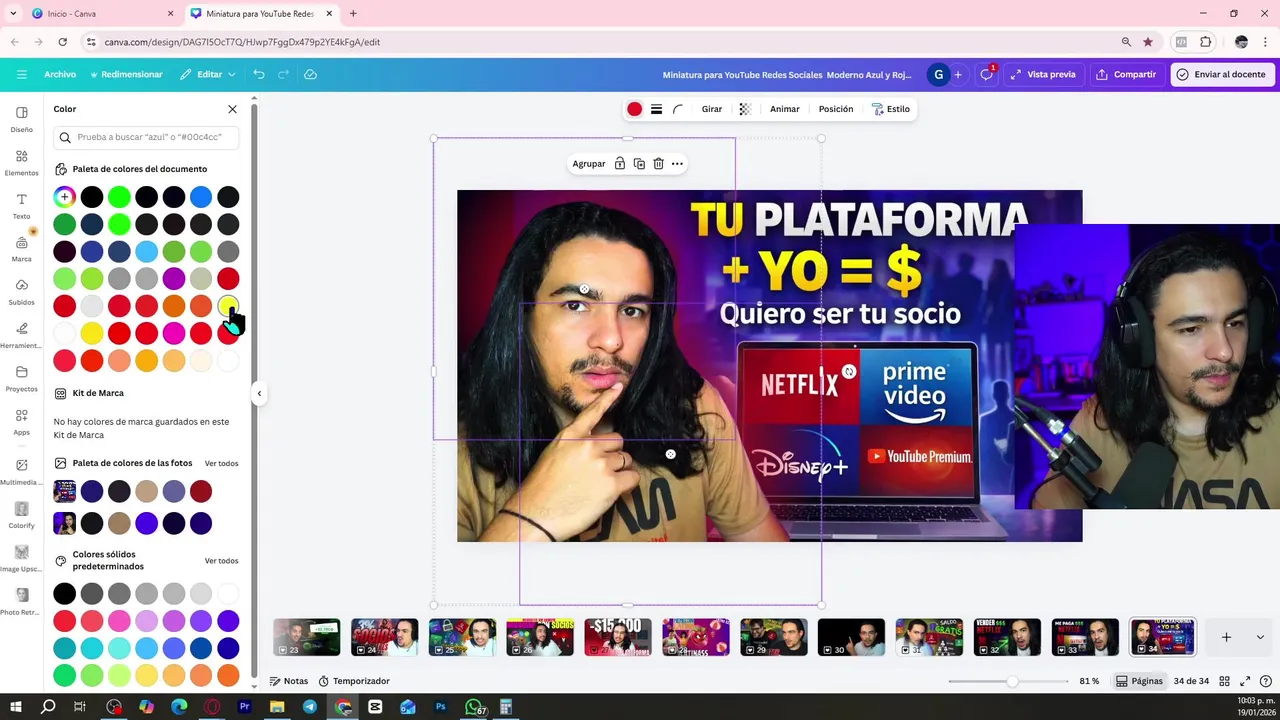This screenshot has width=1280, height=720.
Task: Open the grid view icon in footer
Action: tap(1224, 681)
